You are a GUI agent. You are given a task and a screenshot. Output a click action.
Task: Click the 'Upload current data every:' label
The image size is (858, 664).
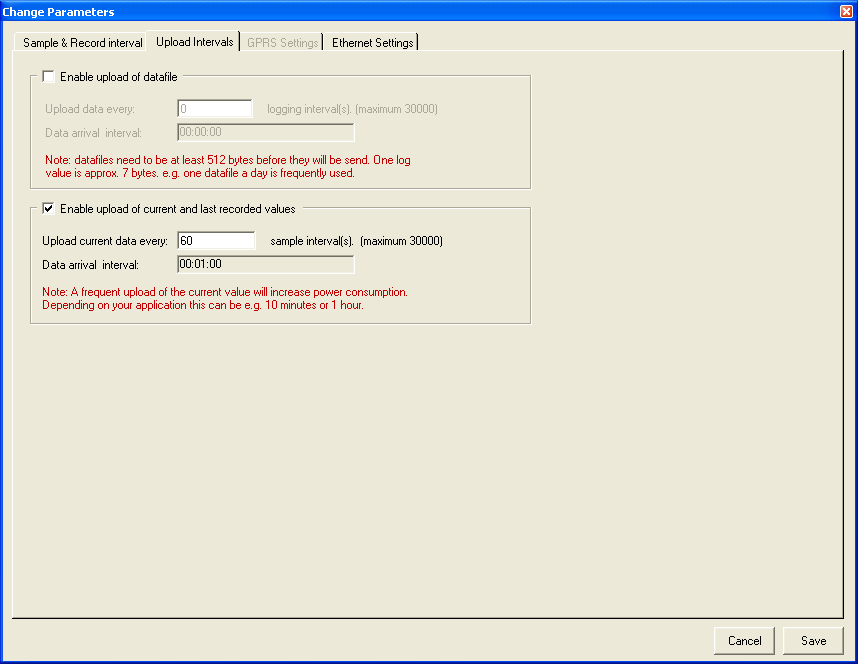click(x=105, y=241)
